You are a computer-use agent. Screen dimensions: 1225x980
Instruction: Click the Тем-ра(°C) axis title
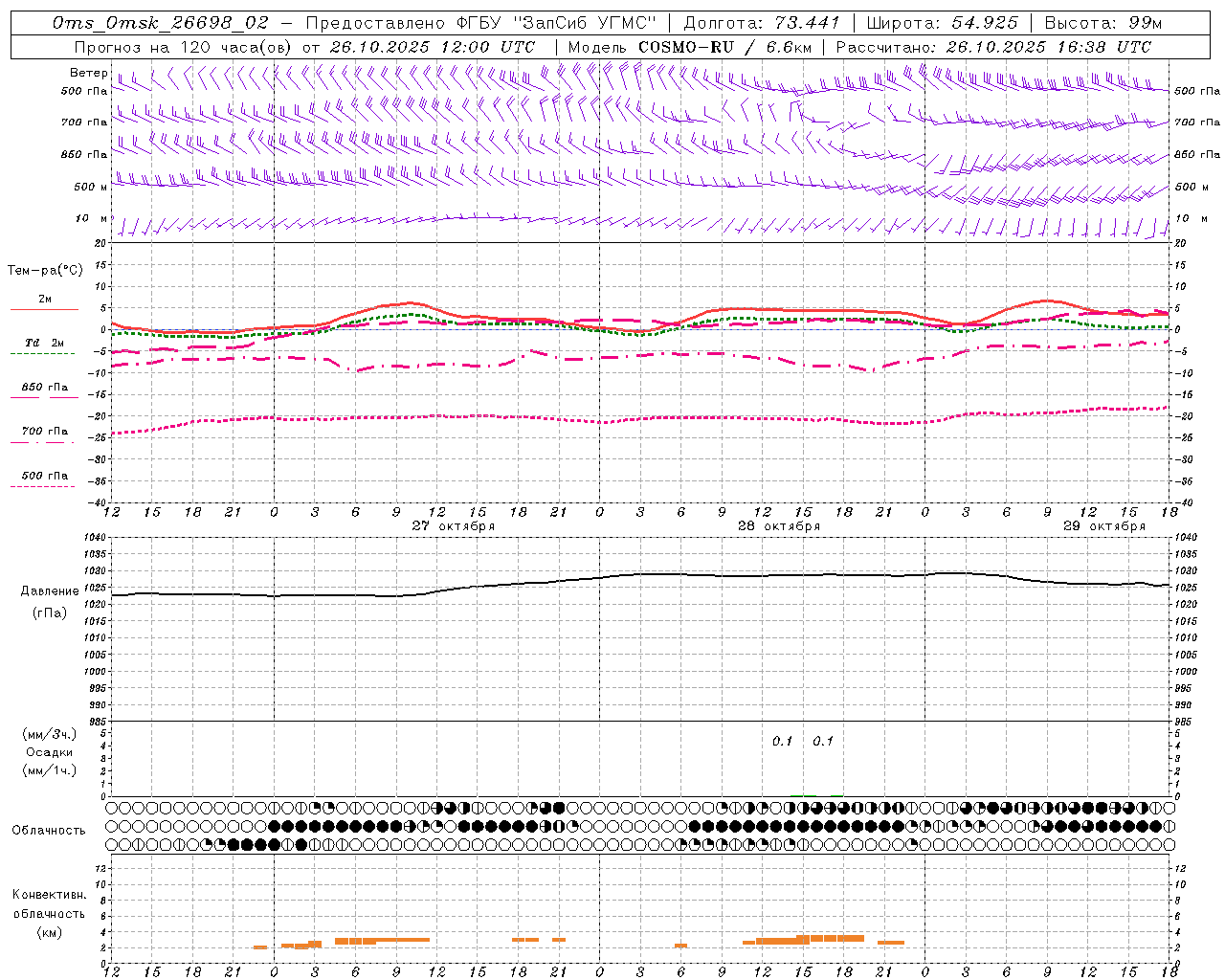pyautogui.click(x=45, y=270)
